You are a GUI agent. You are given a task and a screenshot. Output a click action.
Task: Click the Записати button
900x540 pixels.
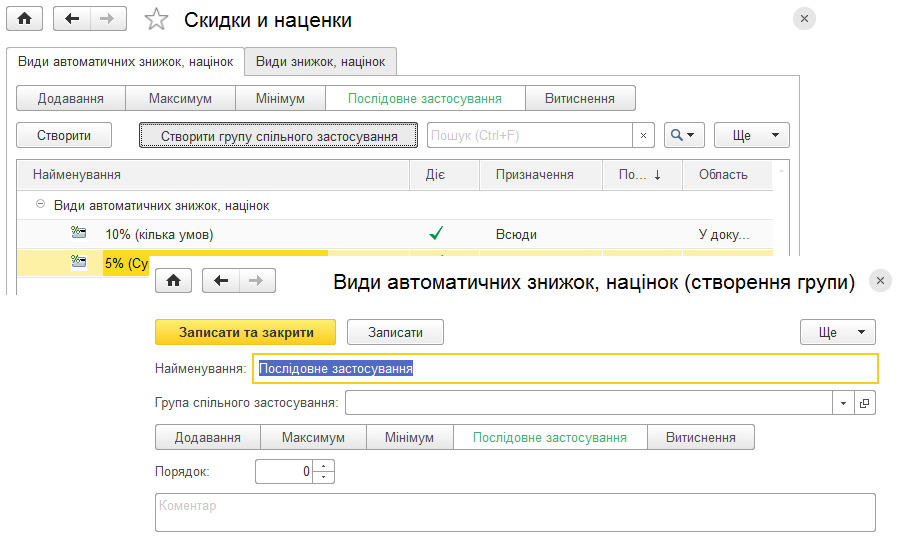[x=395, y=332]
